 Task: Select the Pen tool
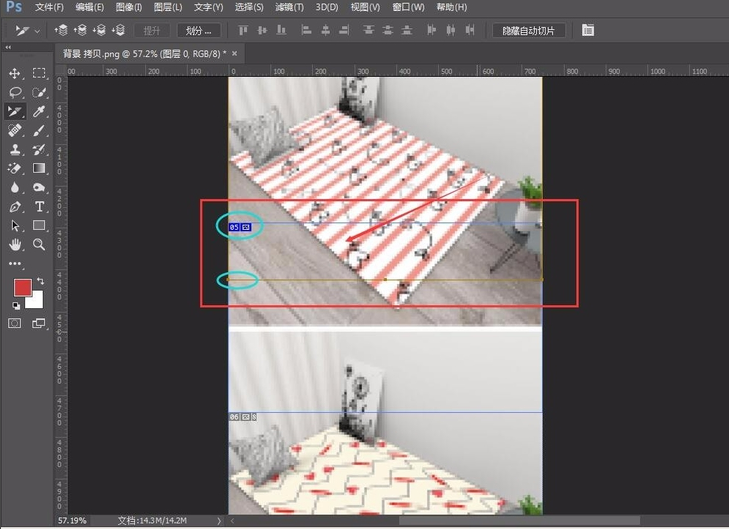pyautogui.click(x=15, y=206)
